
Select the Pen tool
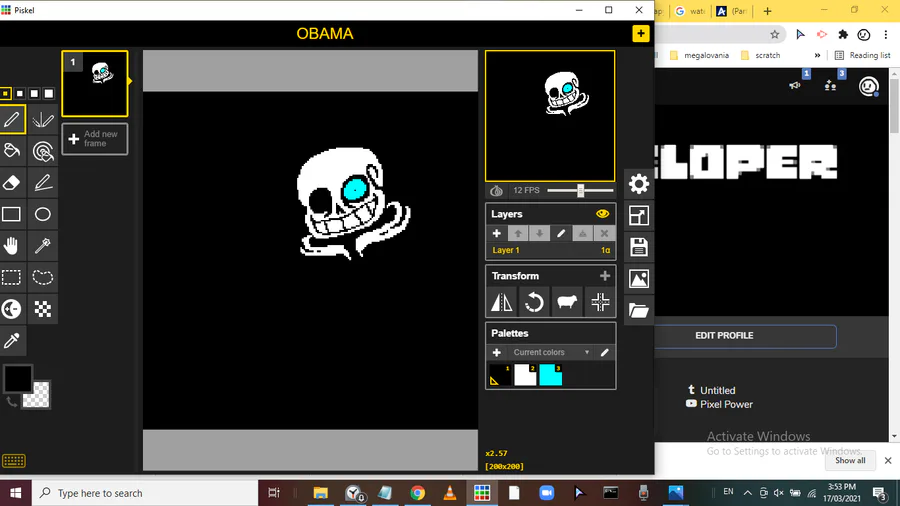click(x=11, y=119)
